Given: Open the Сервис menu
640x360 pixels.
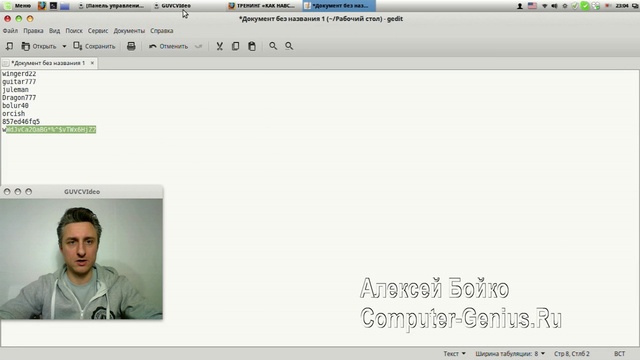Looking at the screenshot, I should [x=98, y=31].
